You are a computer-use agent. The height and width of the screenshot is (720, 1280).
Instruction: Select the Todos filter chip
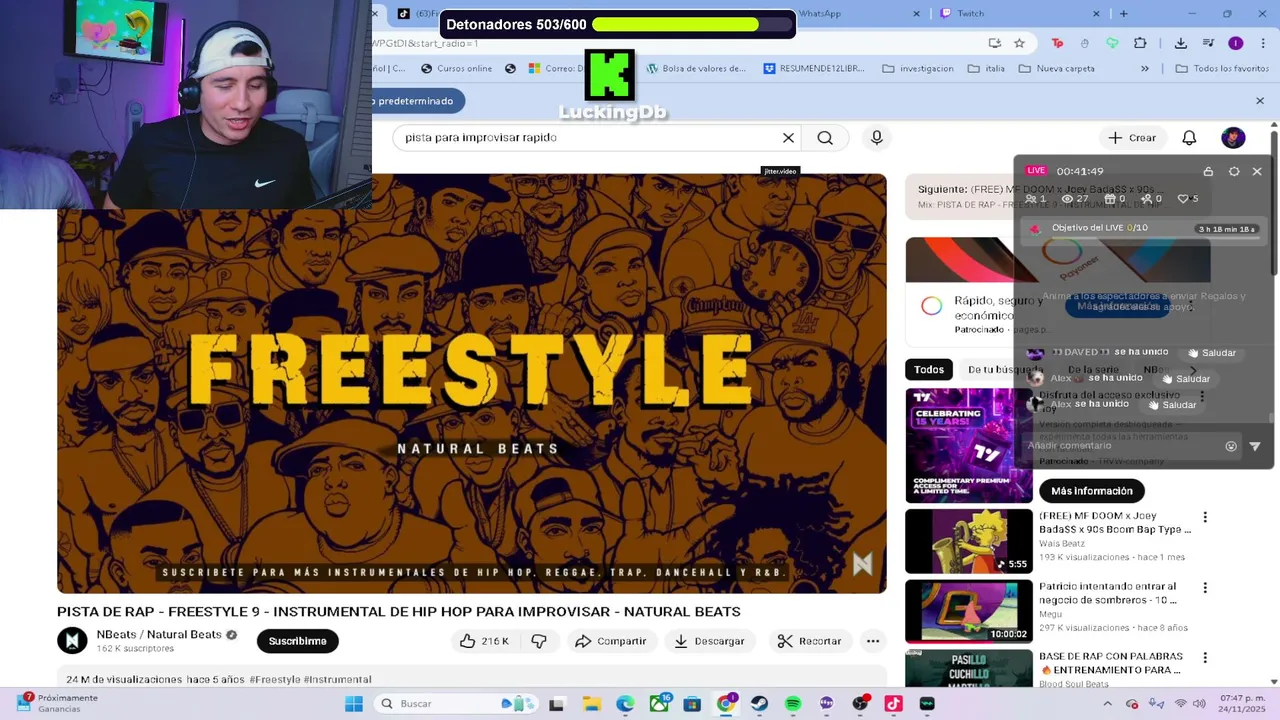(929, 370)
